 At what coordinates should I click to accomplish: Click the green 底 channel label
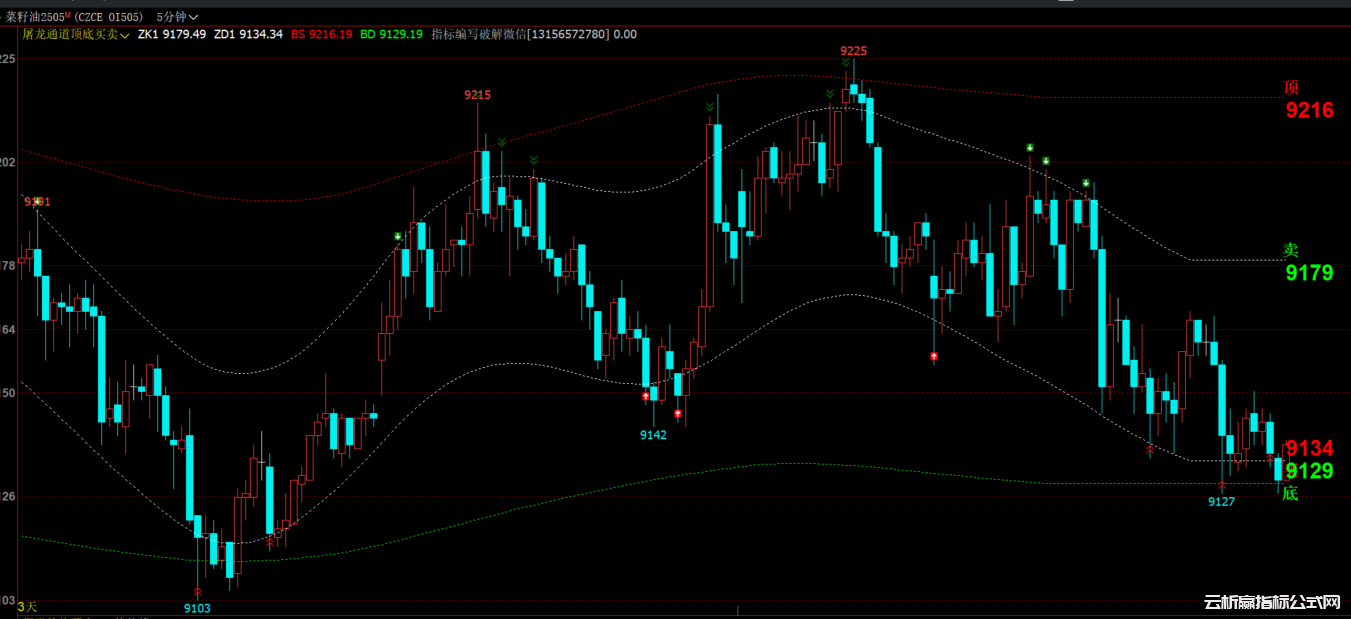point(1290,493)
